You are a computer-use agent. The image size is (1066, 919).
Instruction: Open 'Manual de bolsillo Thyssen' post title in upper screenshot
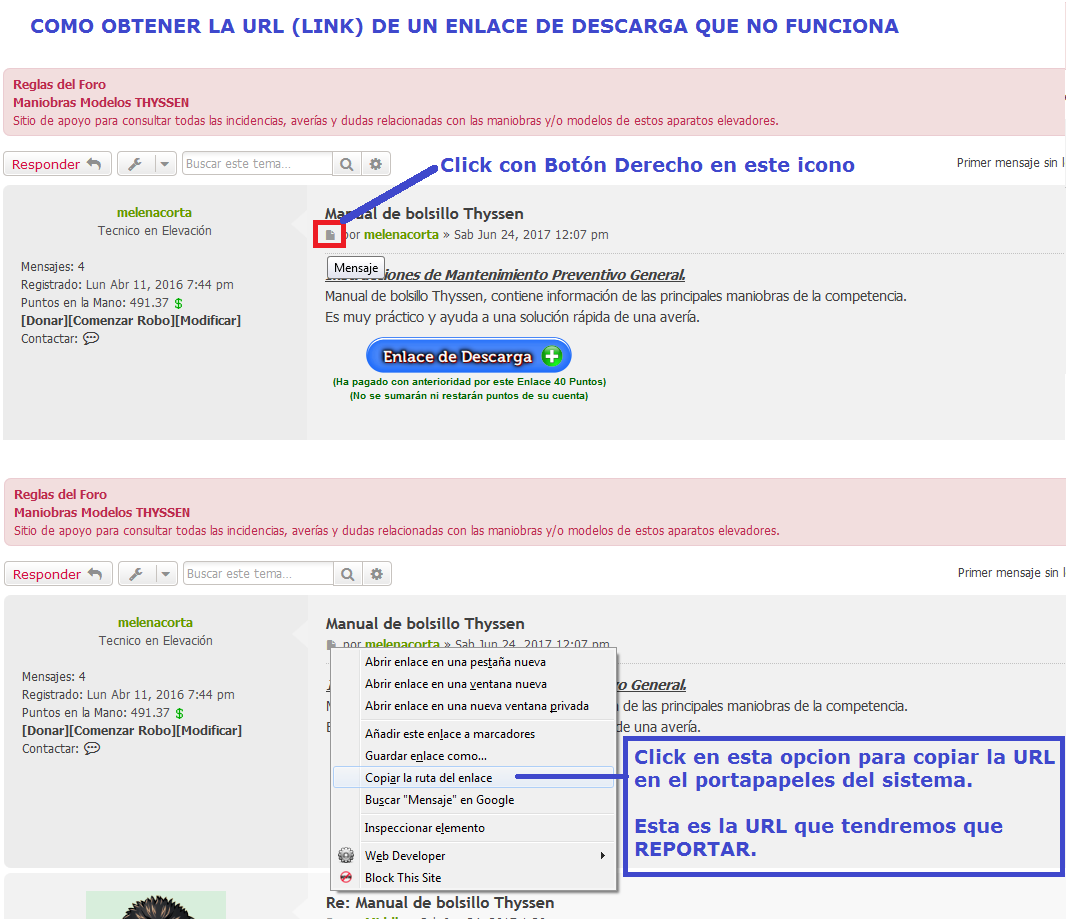coord(424,213)
